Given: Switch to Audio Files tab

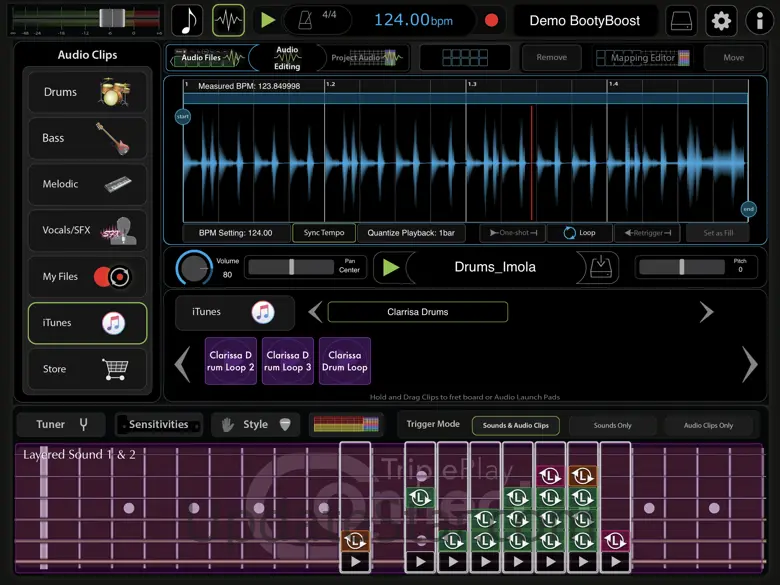Looking at the screenshot, I should coord(208,58).
